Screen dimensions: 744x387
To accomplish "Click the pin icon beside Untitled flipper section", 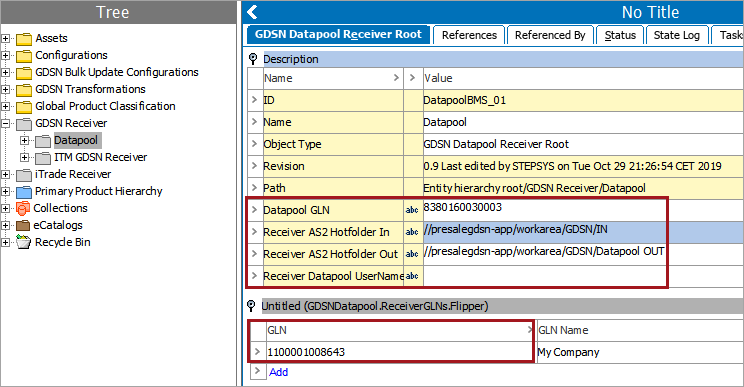I will (251, 306).
